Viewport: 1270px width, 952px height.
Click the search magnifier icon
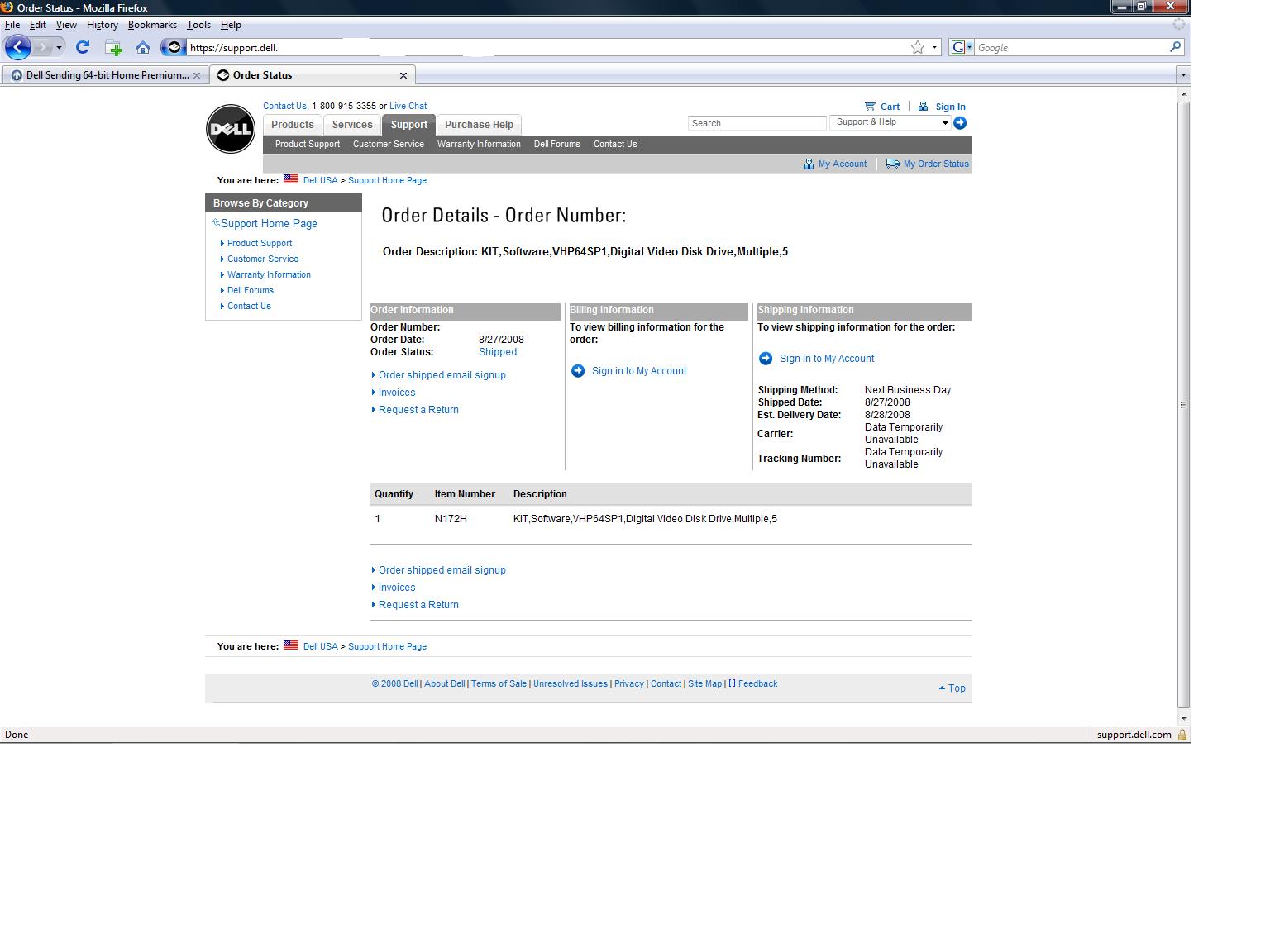click(x=1175, y=47)
